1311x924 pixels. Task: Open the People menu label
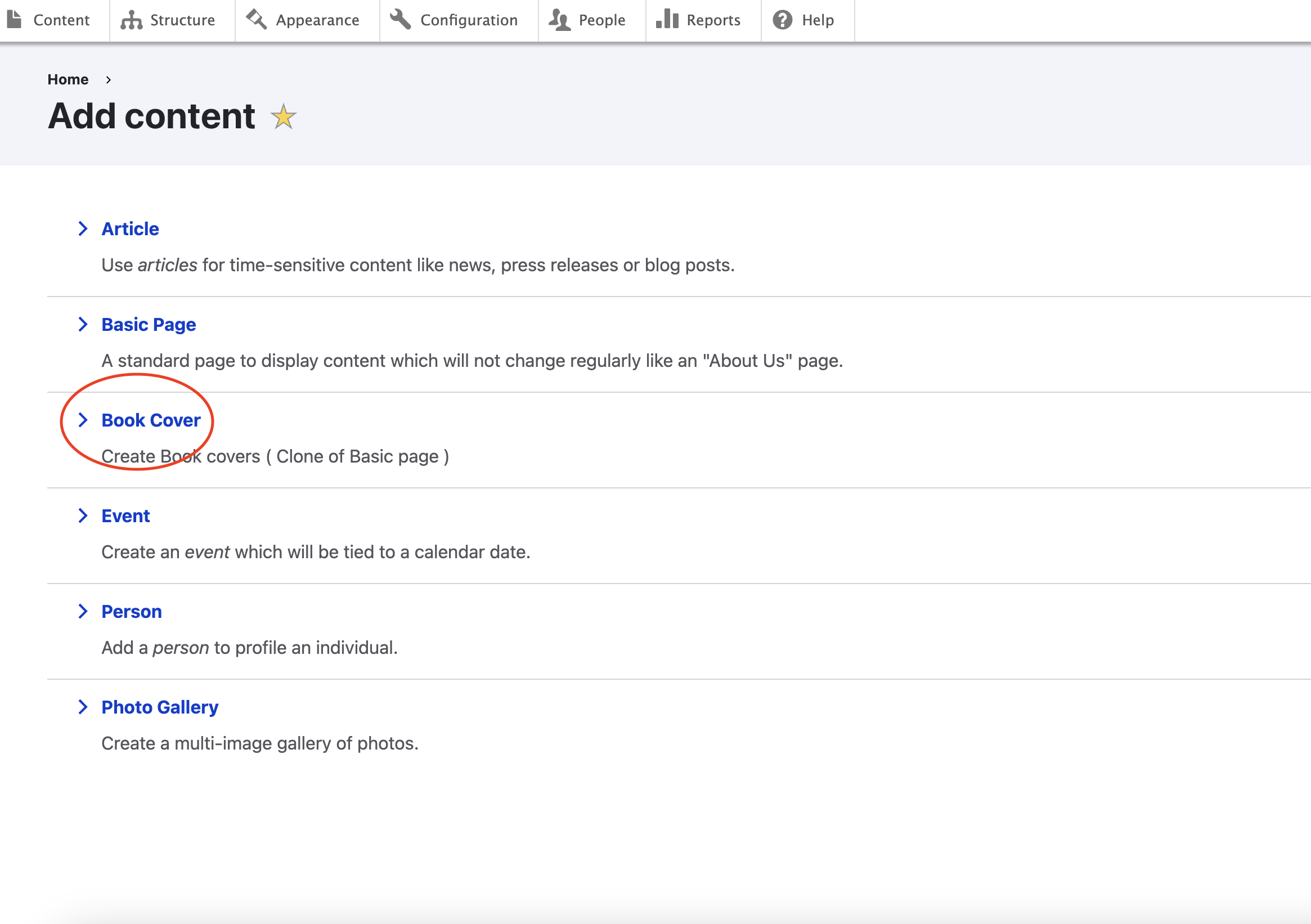[x=602, y=20]
